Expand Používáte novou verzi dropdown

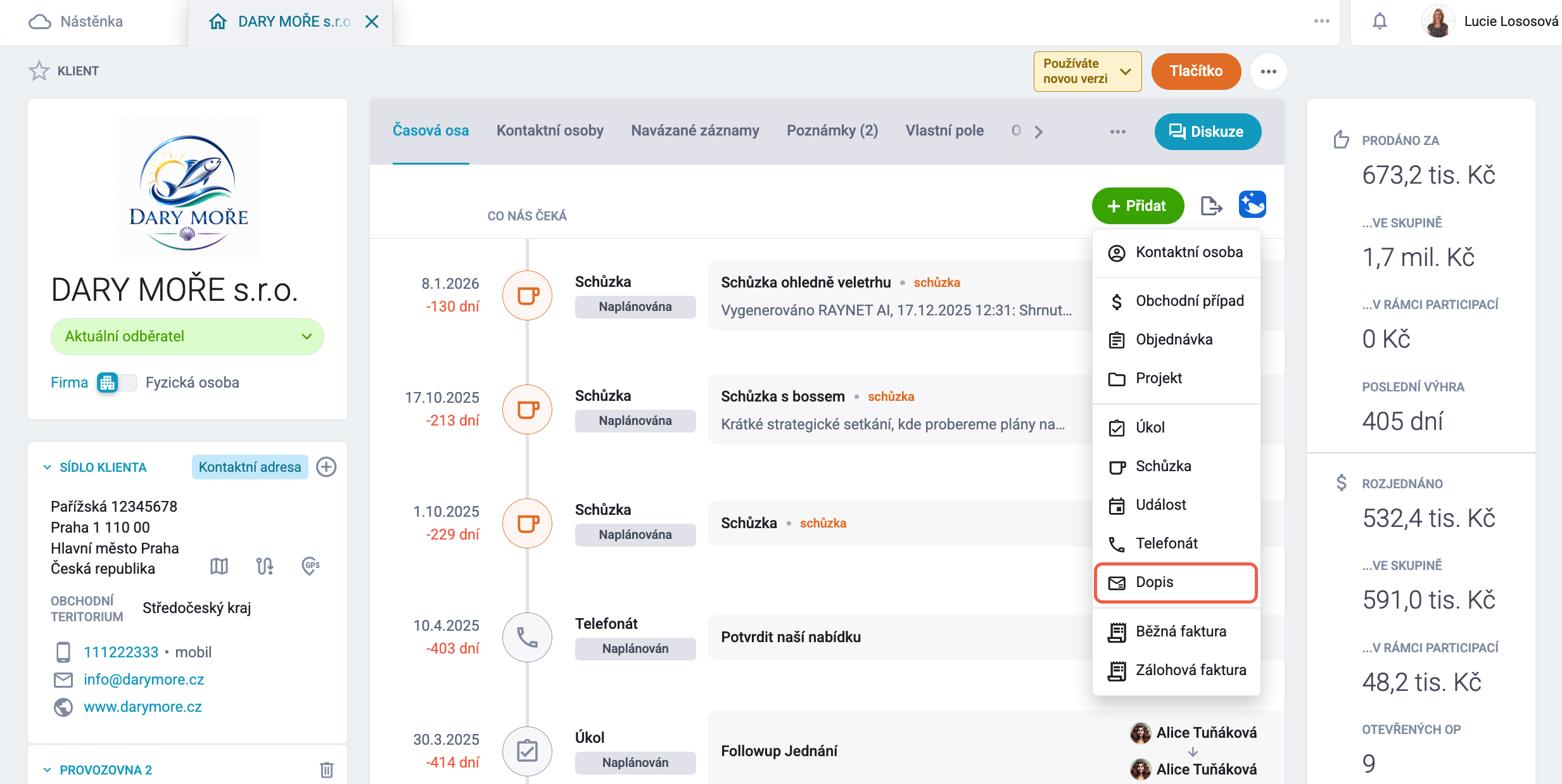[1088, 72]
